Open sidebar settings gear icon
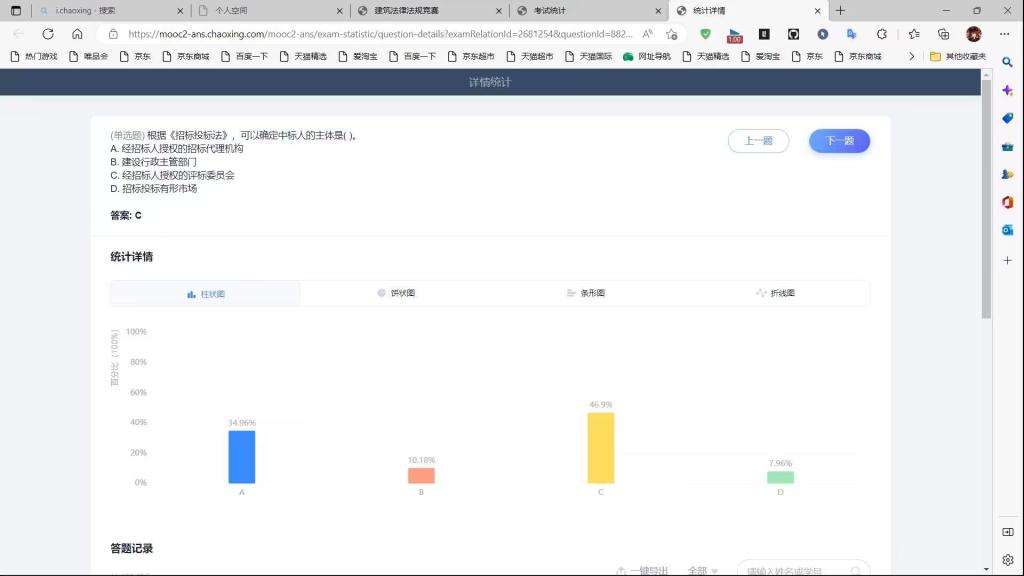Image resolution: width=1024 pixels, height=576 pixels. (1007, 560)
